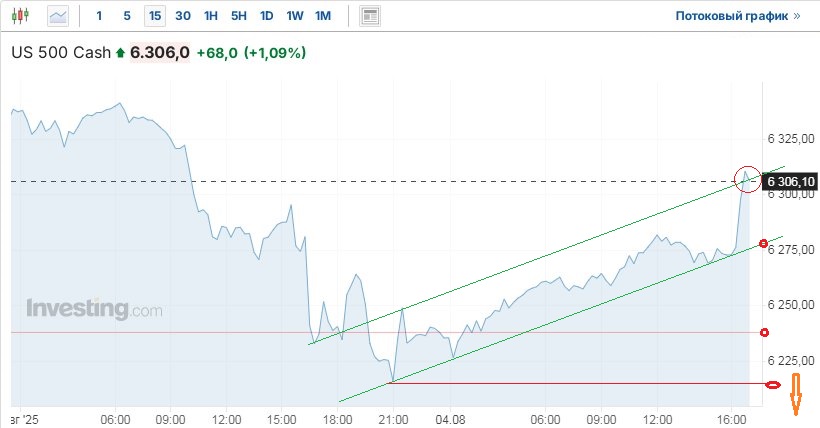Choose the 1M timeframe
Screen dimensions: 820x428
point(322,16)
